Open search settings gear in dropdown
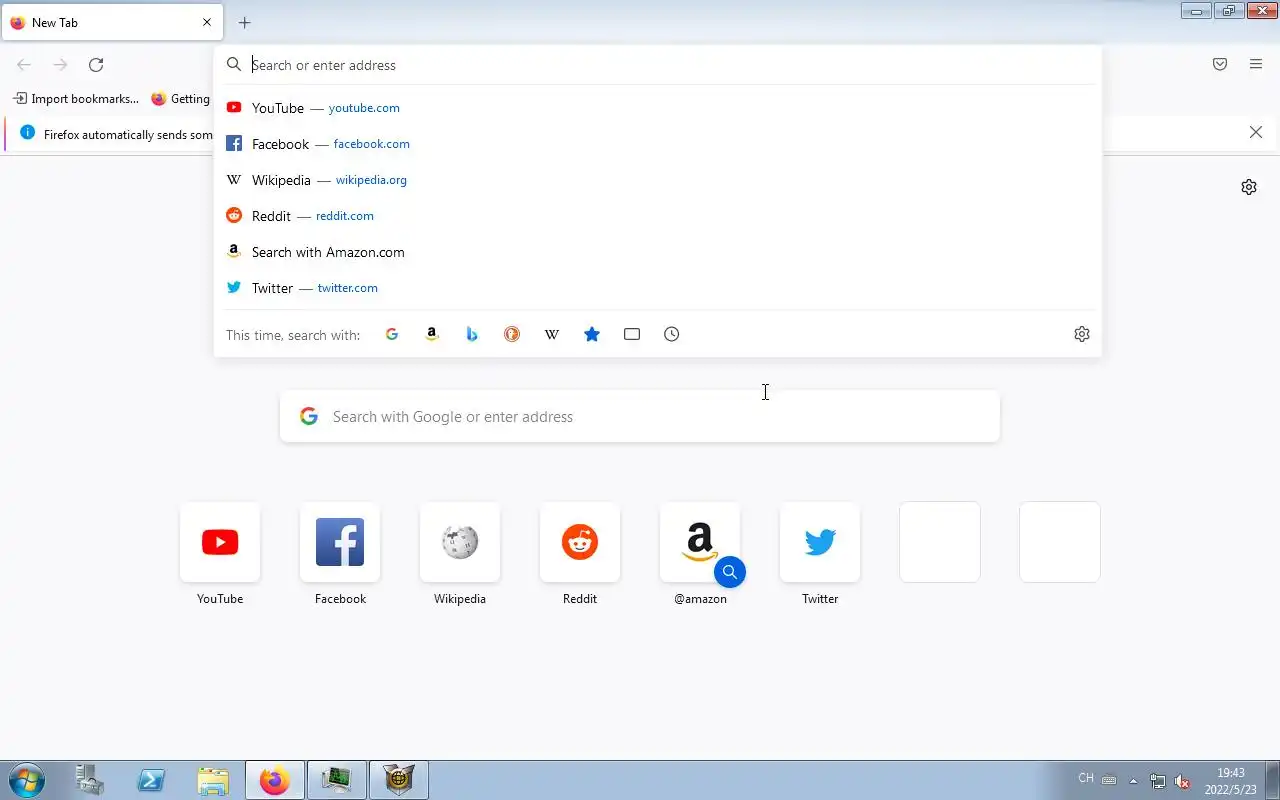 click(1082, 334)
